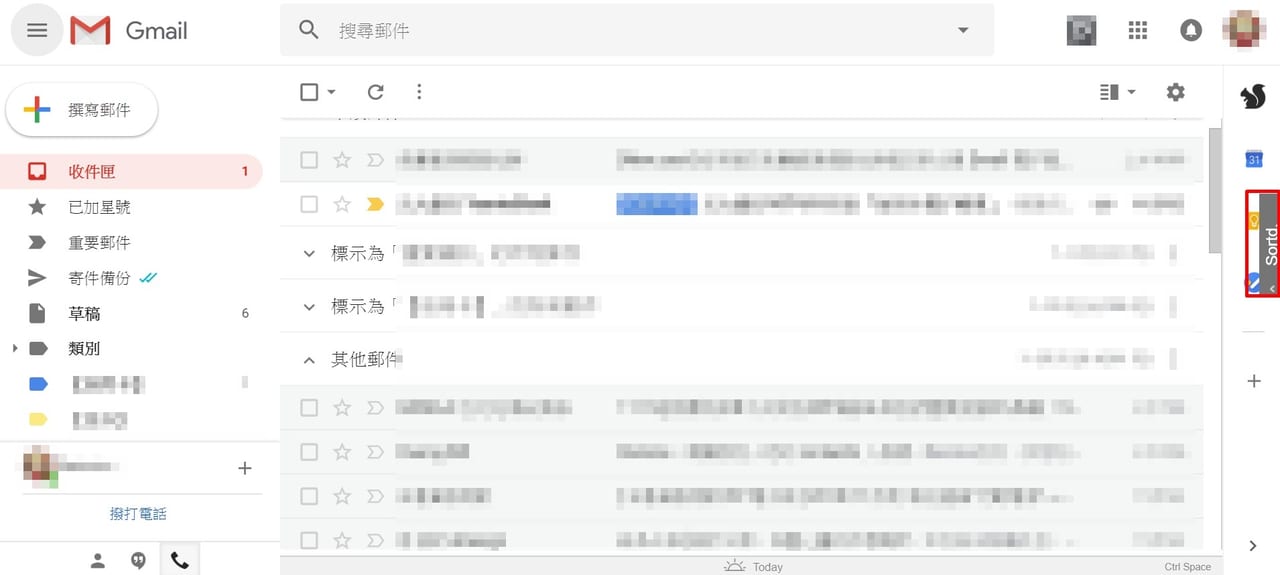The image size is (1280, 575).
Task: Toggle the select-all checkbox in toolbar
Action: (x=309, y=92)
